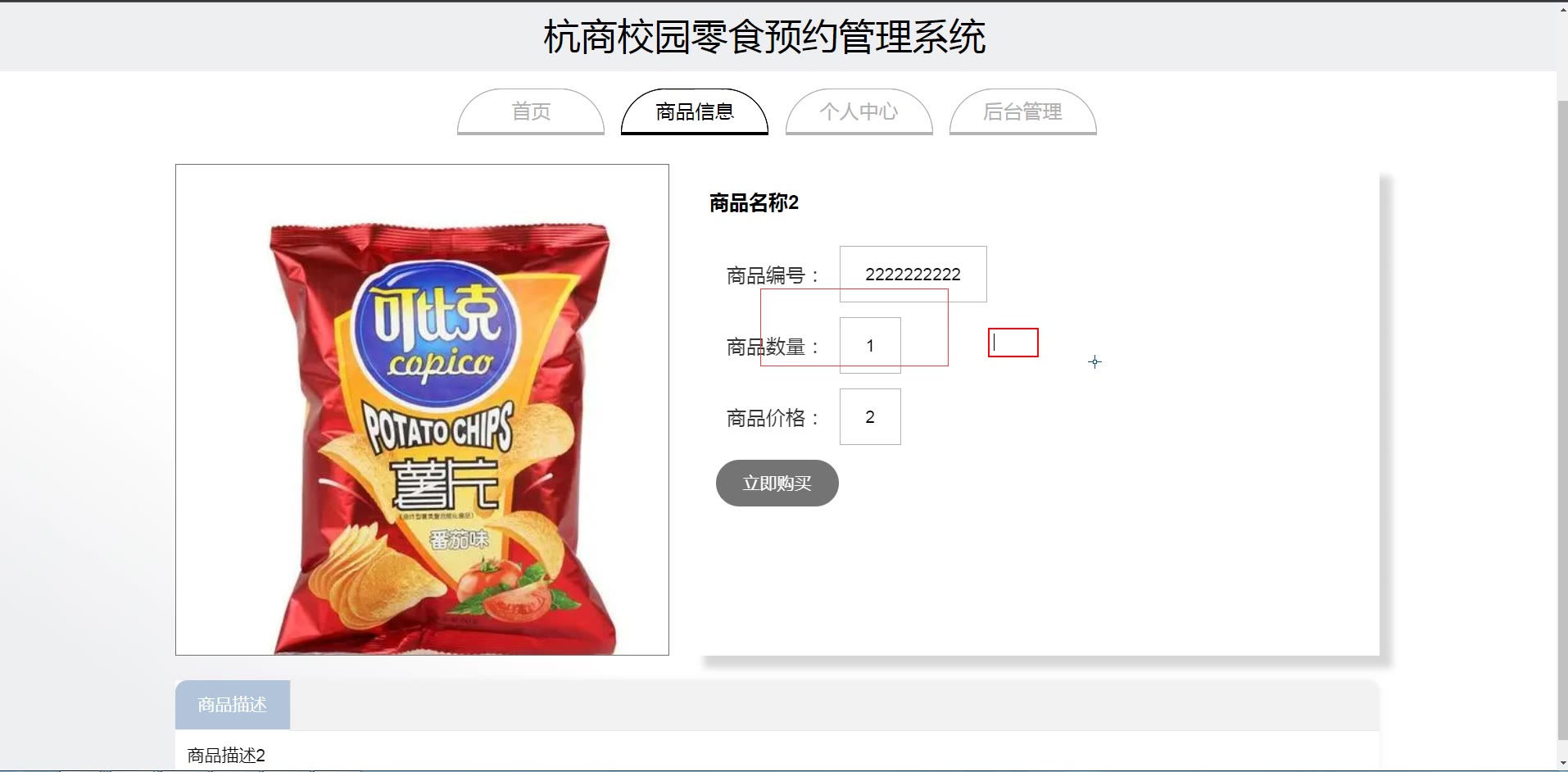Click the potato chips product image
1568x772 pixels.
(422, 410)
